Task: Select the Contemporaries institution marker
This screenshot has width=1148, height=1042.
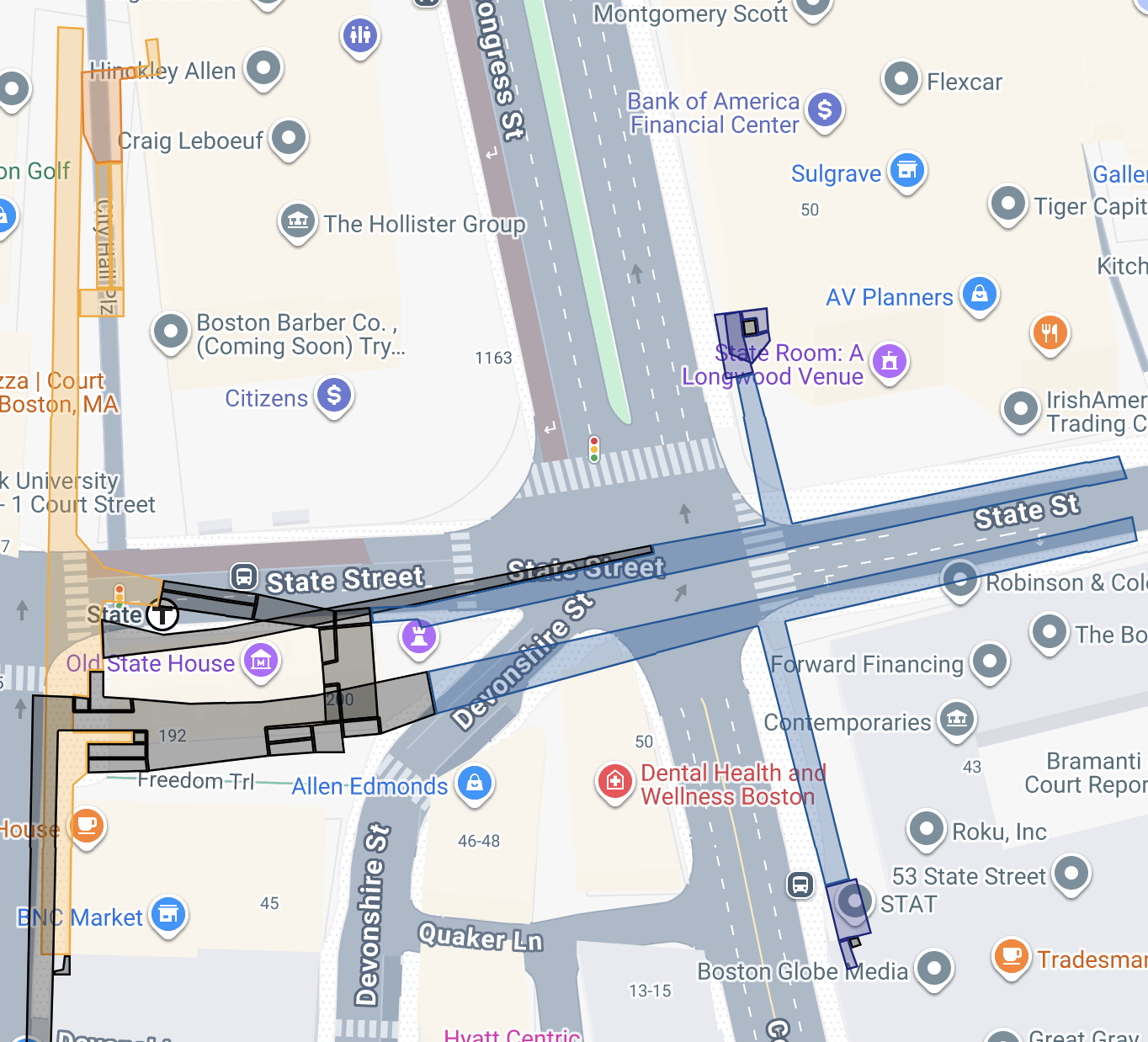Action: point(957,720)
